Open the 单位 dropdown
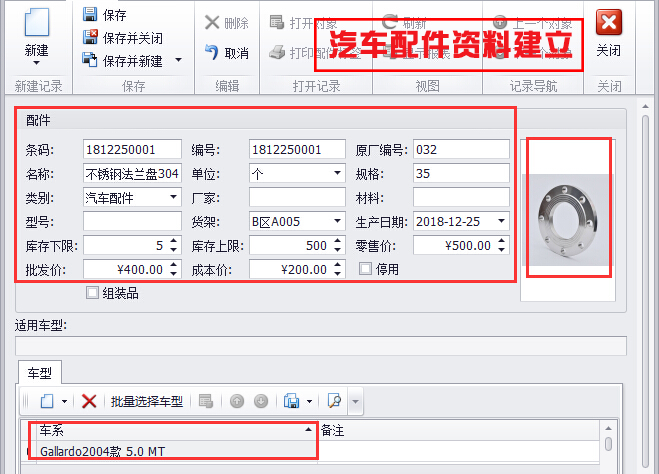The image size is (659, 474). [337, 173]
